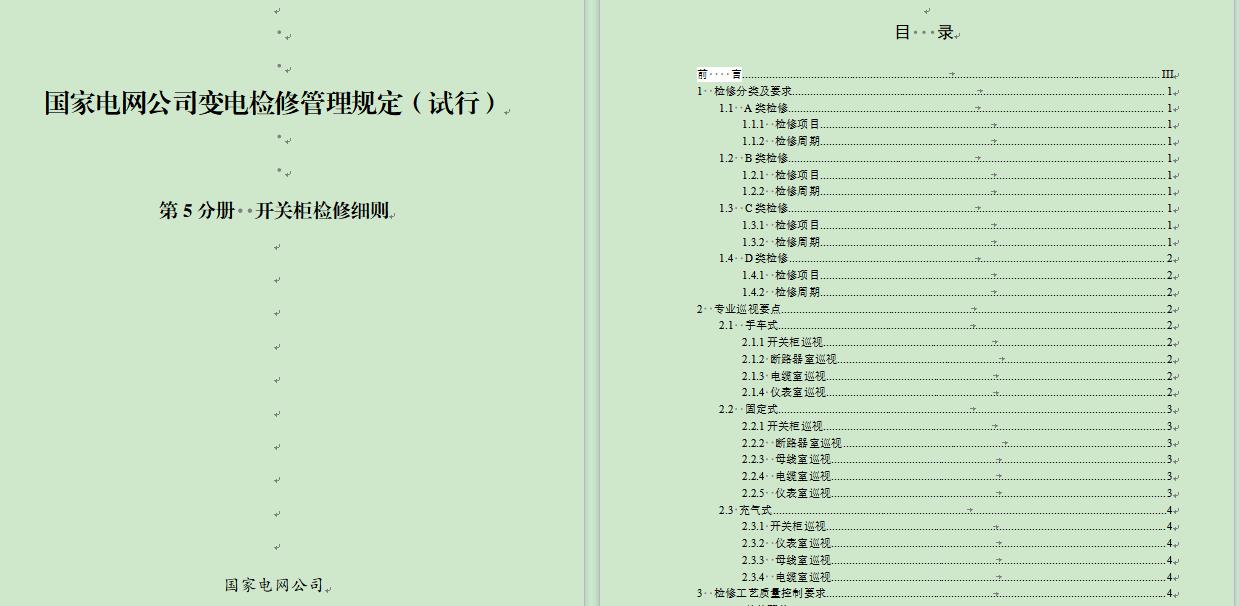Click TOC entry 1.3.1 检修项目
1239x606 pixels.
[x=958, y=225]
